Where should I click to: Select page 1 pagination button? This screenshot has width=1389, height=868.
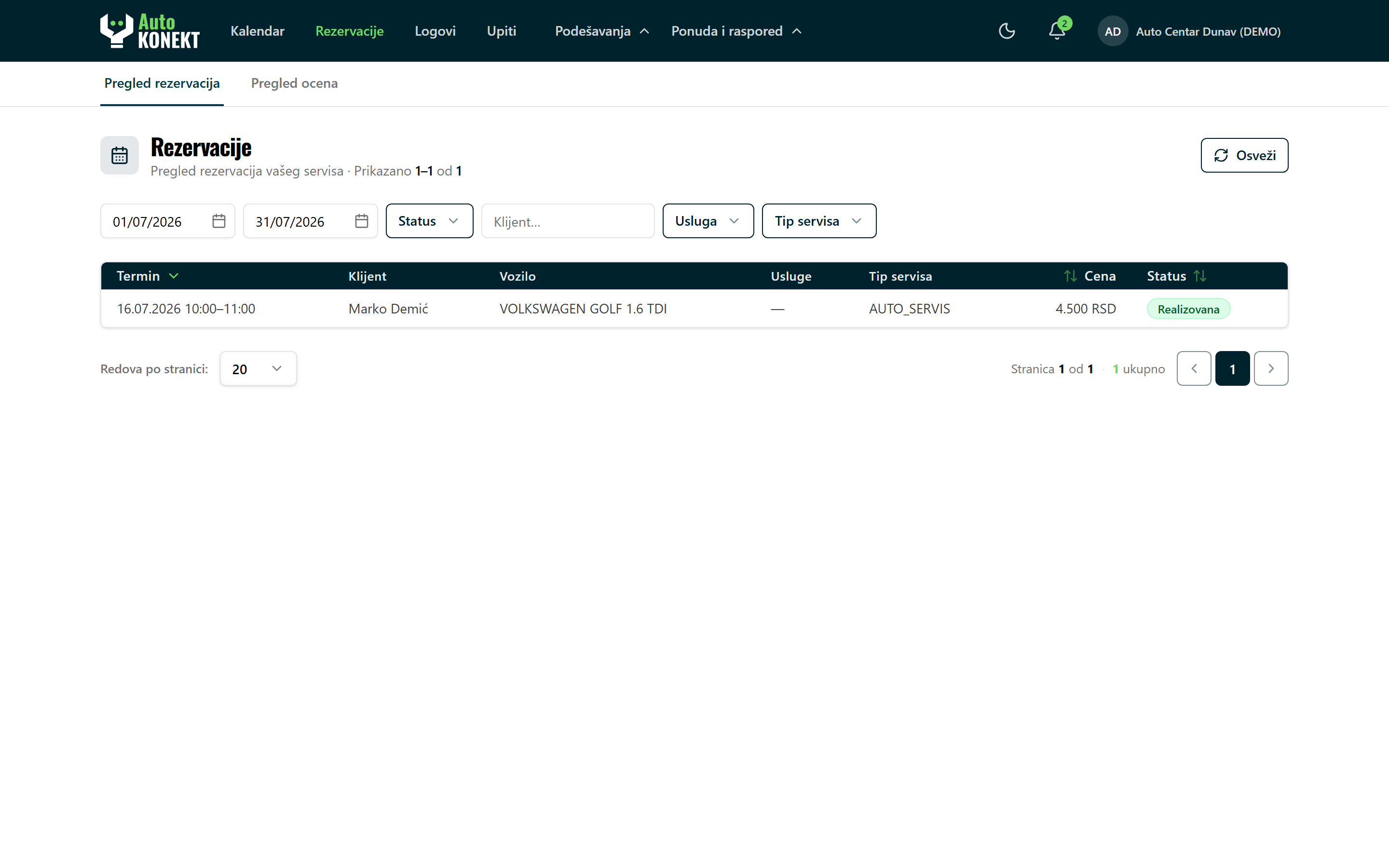point(1232,368)
